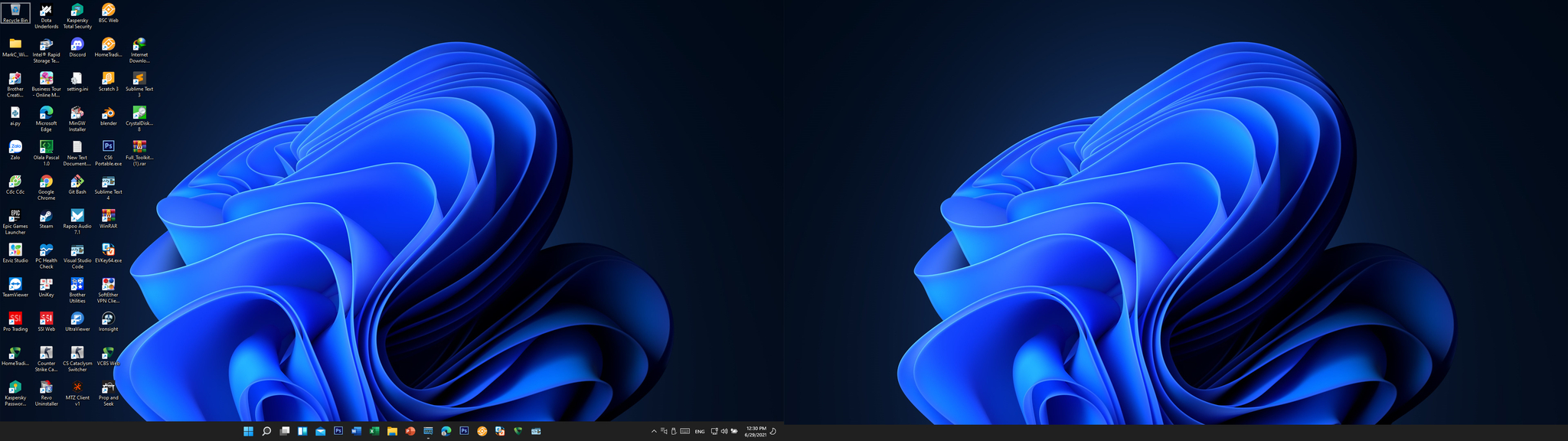Select the Steam desktop icon
The image size is (1568, 441).
[46, 220]
